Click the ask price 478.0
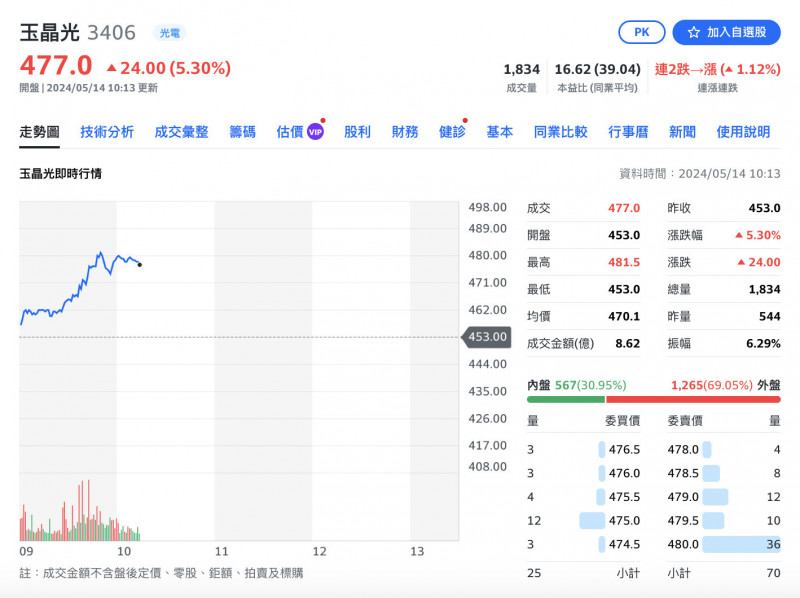The height and width of the screenshot is (598, 800). (683, 450)
